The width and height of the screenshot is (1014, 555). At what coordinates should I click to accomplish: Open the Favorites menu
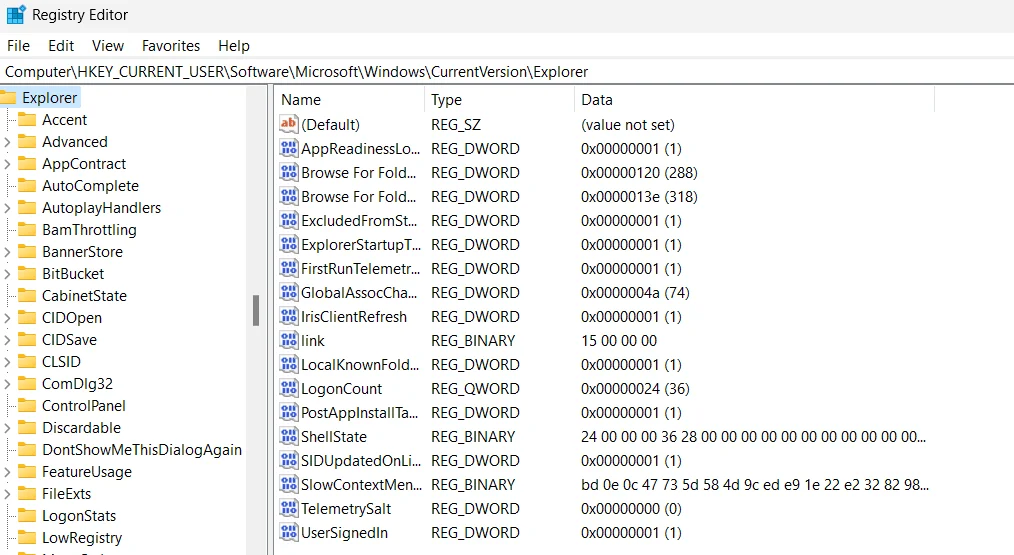[x=171, y=46]
